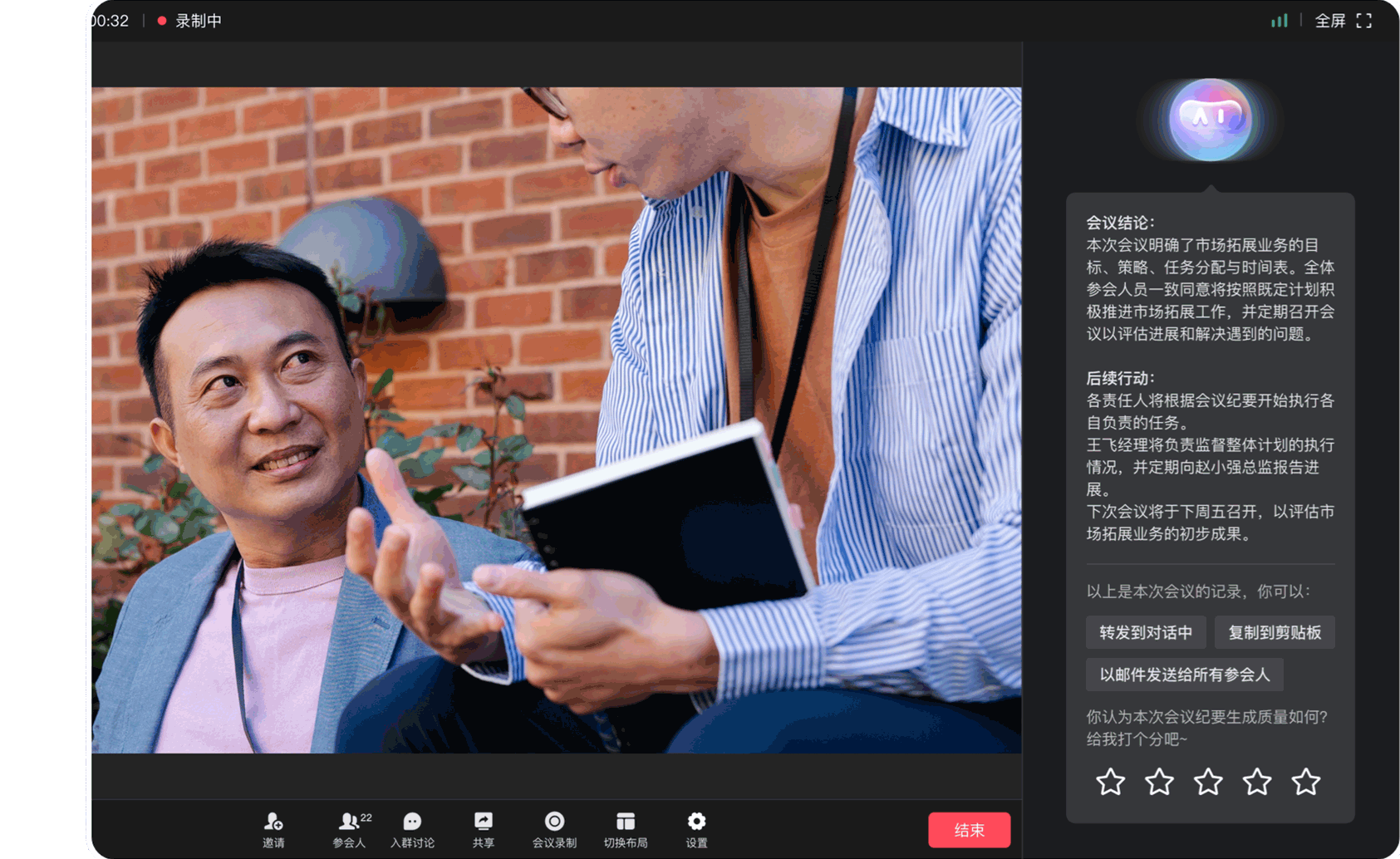Open meeting settings (设置) gear
1400x859 pixels.
[x=696, y=829]
